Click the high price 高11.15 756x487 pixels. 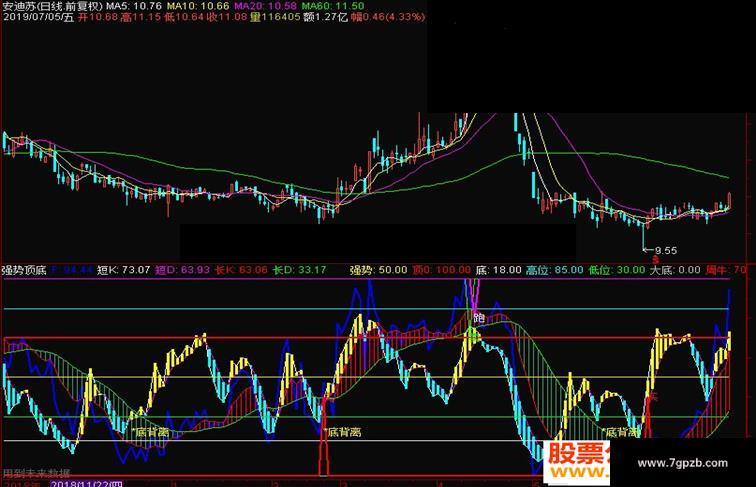[141, 17]
